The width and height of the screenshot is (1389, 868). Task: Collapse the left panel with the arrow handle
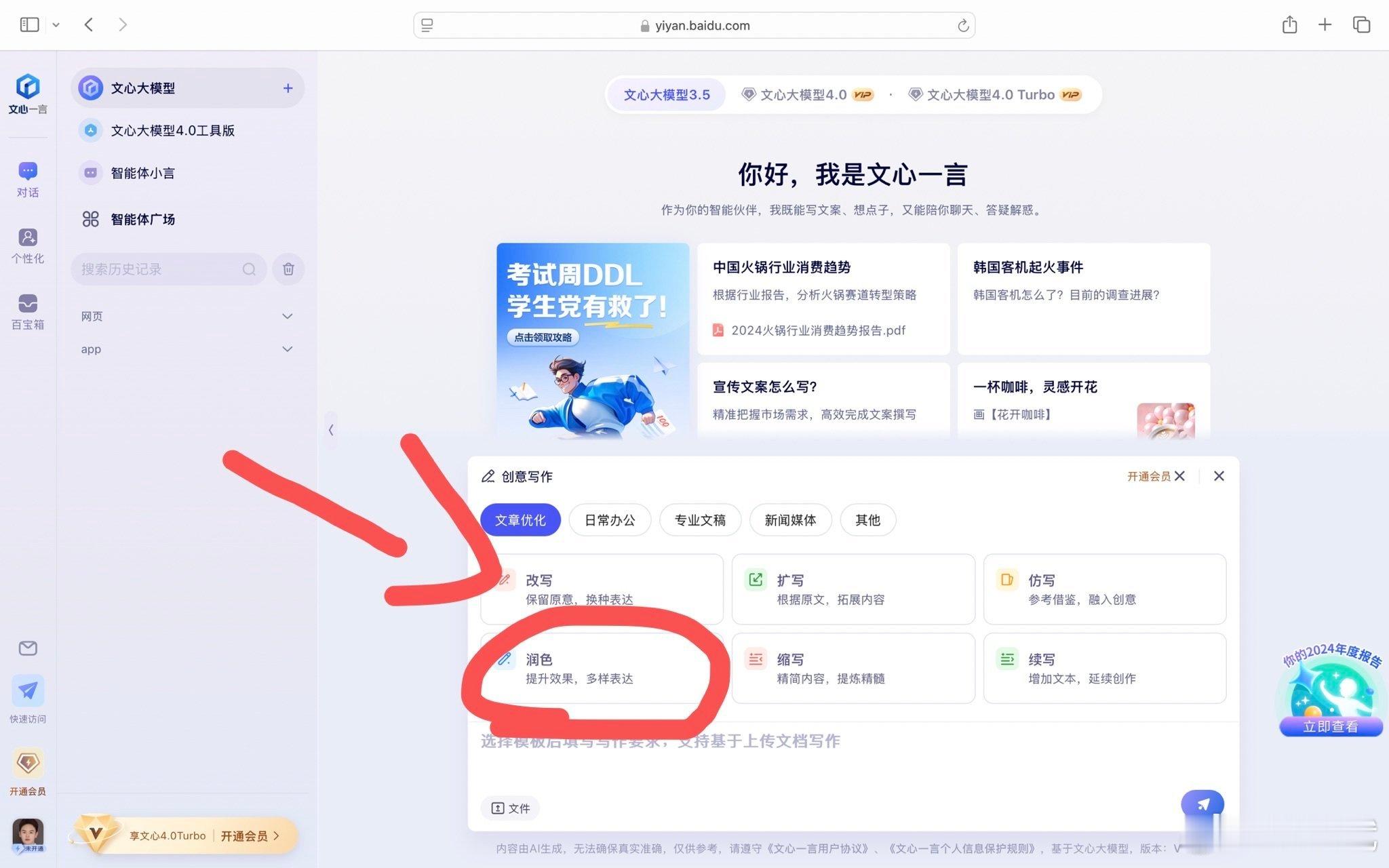(x=331, y=430)
